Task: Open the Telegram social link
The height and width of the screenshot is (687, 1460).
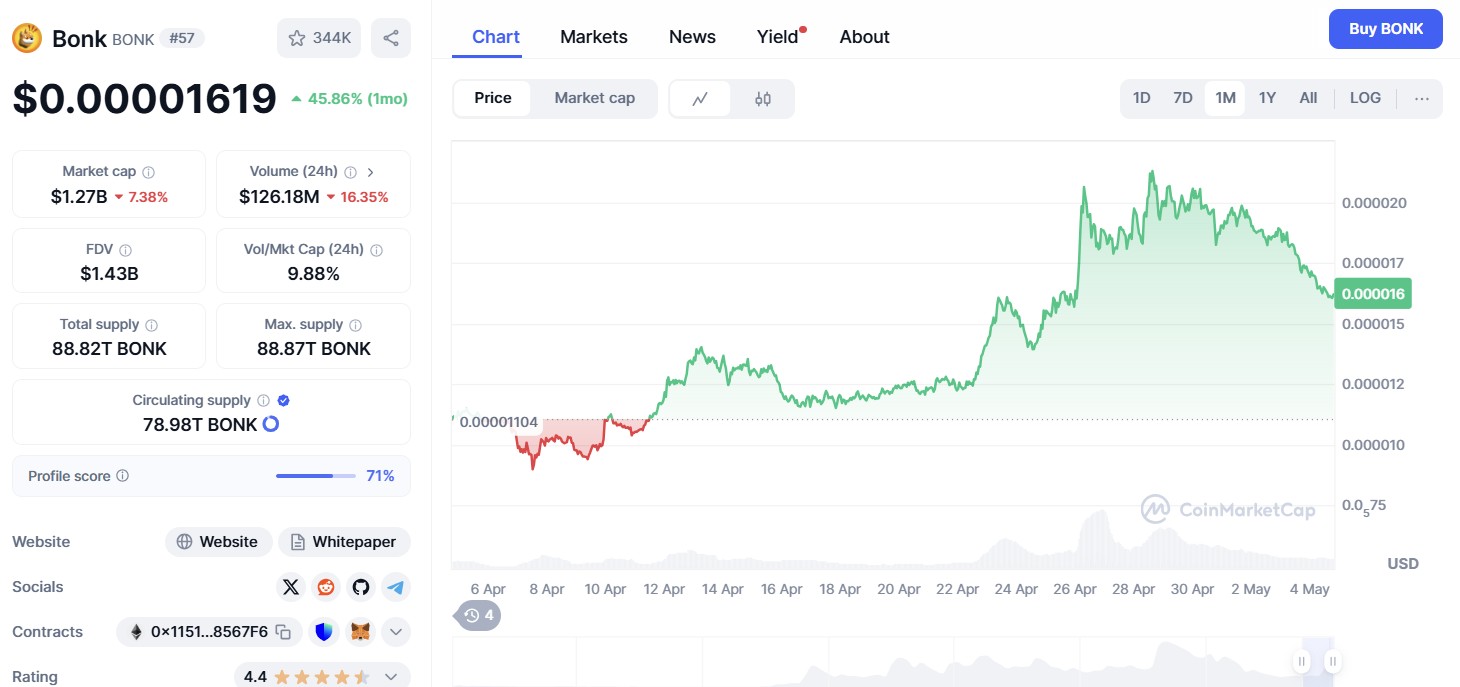Action: coord(396,587)
